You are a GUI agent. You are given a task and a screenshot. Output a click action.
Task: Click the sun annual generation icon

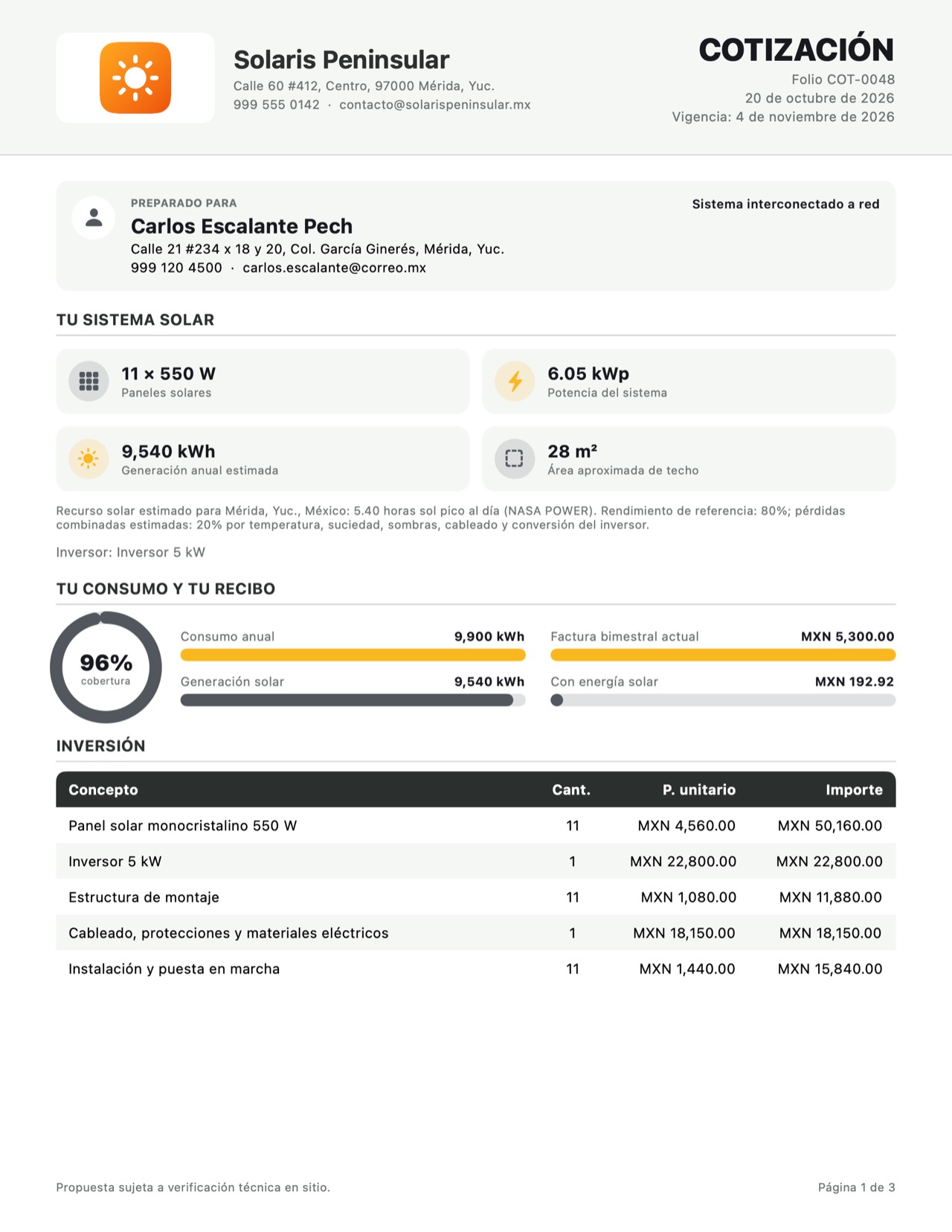pos(89,459)
